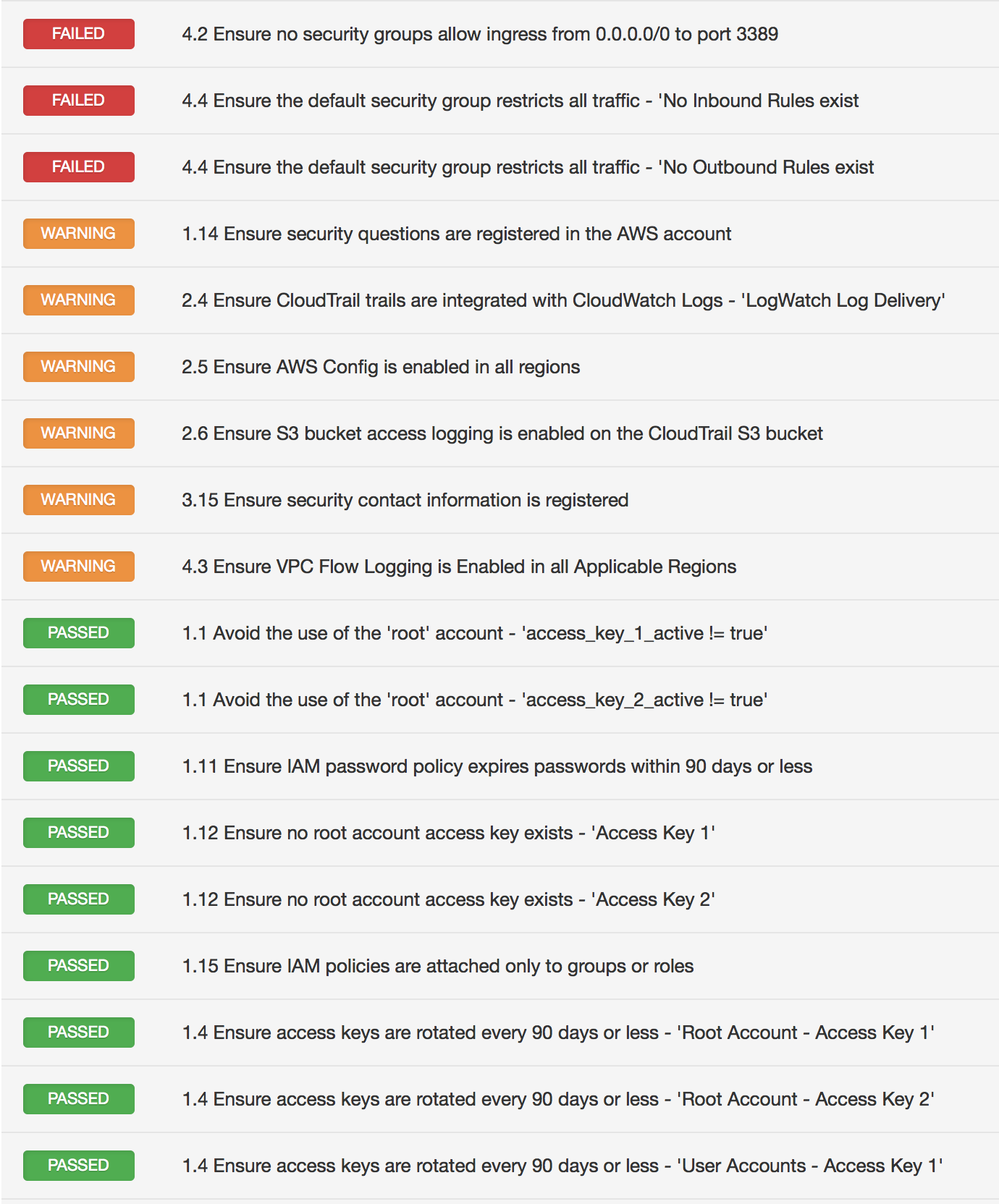The height and width of the screenshot is (1204, 999).
Task: Click WARNING badge for VPC Flow Logging check
Action: [78, 567]
